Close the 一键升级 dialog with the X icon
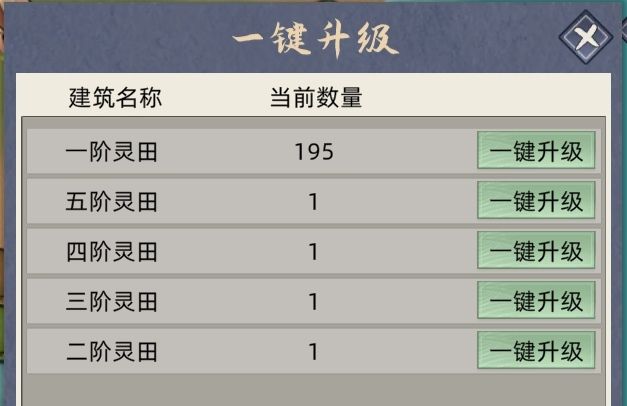 (586, 40)
